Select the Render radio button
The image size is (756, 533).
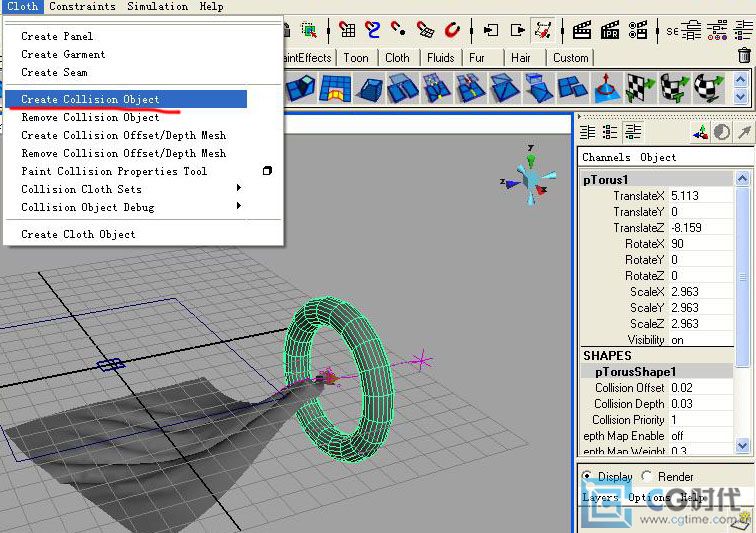647,476
